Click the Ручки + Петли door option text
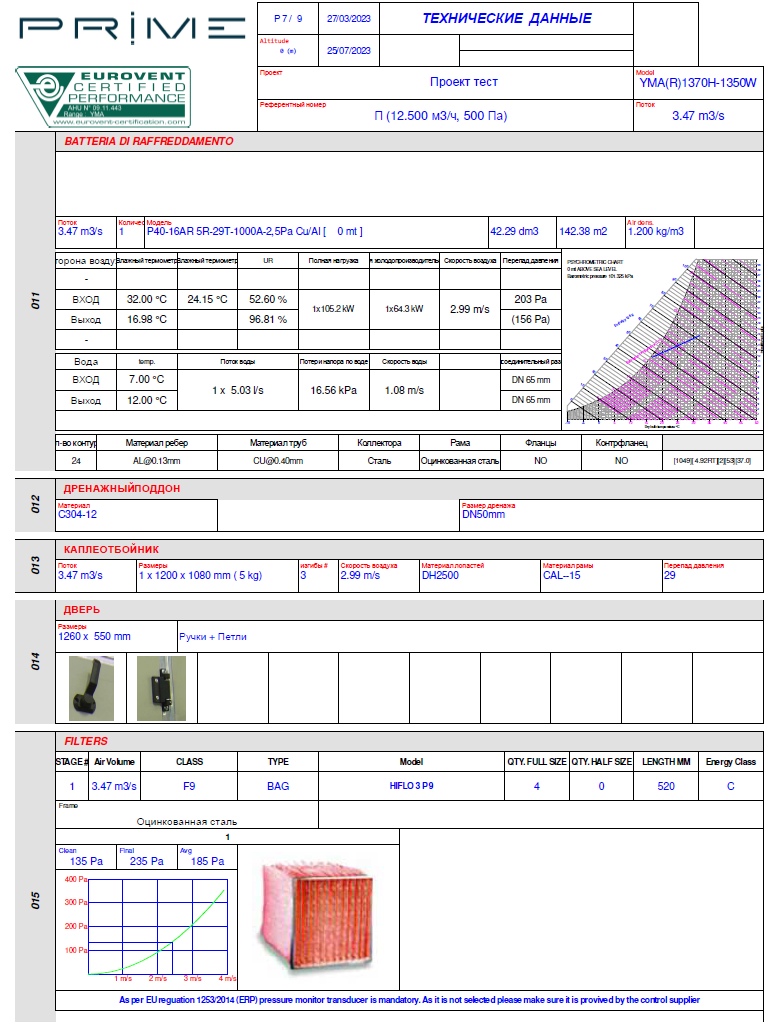The image size is (783, 1022). 212,636
